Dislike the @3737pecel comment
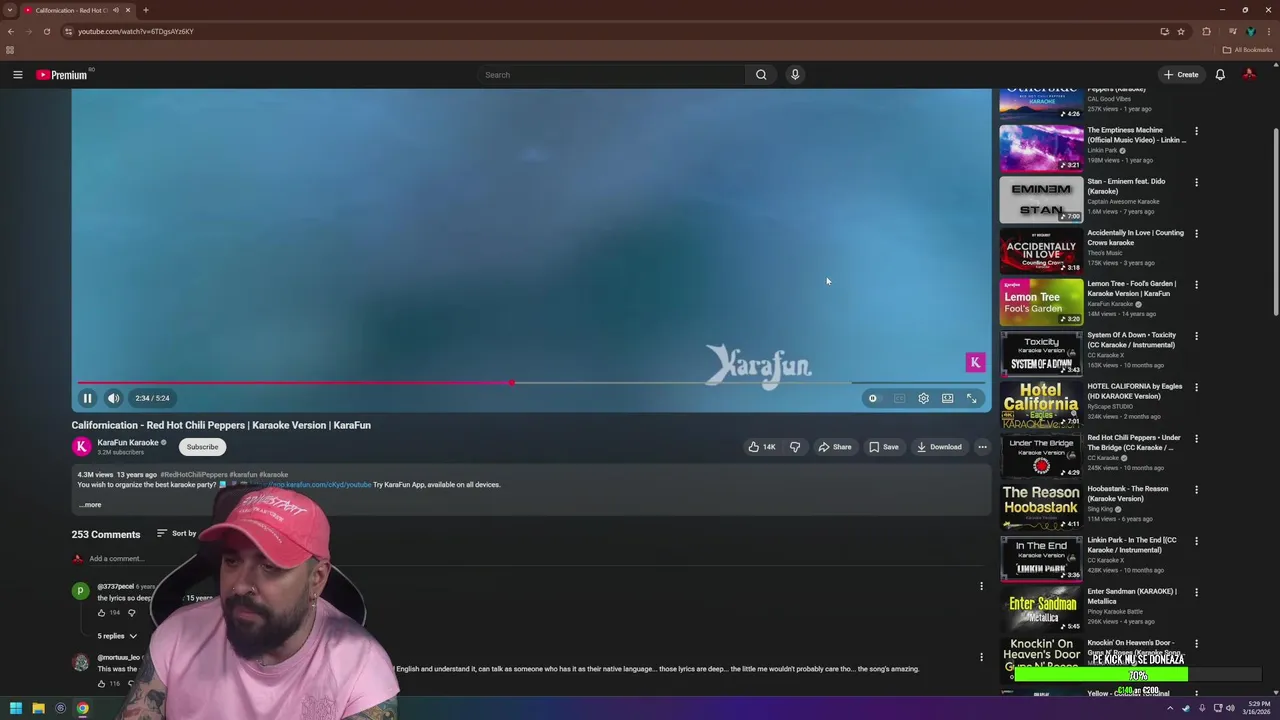 click(131, 613)
